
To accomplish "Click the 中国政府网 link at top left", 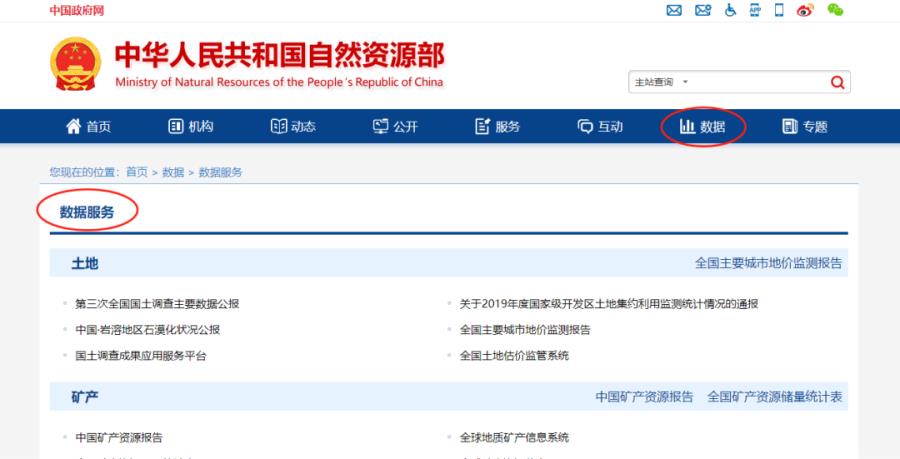I will 76,10.
